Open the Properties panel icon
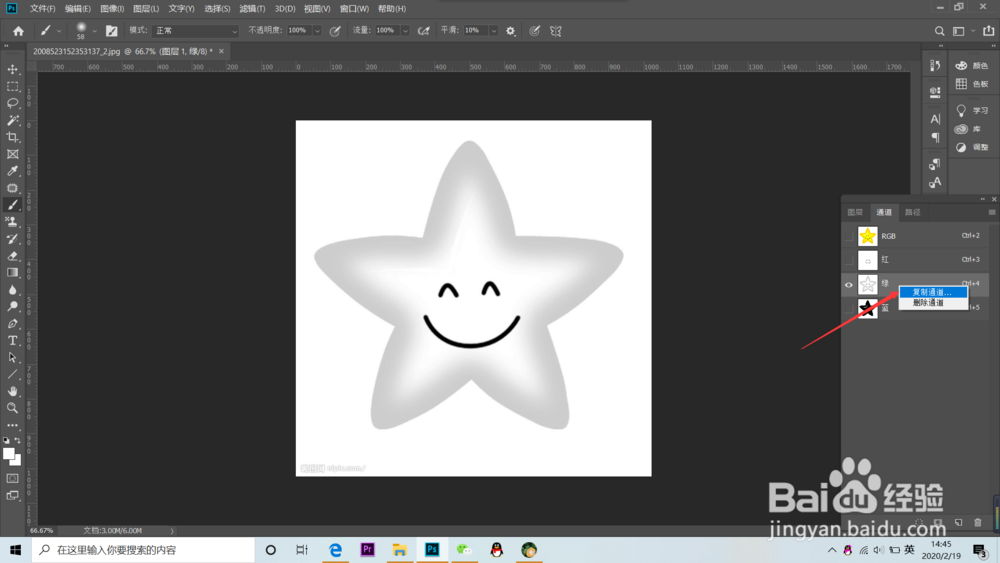The height and width of the screenshot is (563, 1000). 935,92
